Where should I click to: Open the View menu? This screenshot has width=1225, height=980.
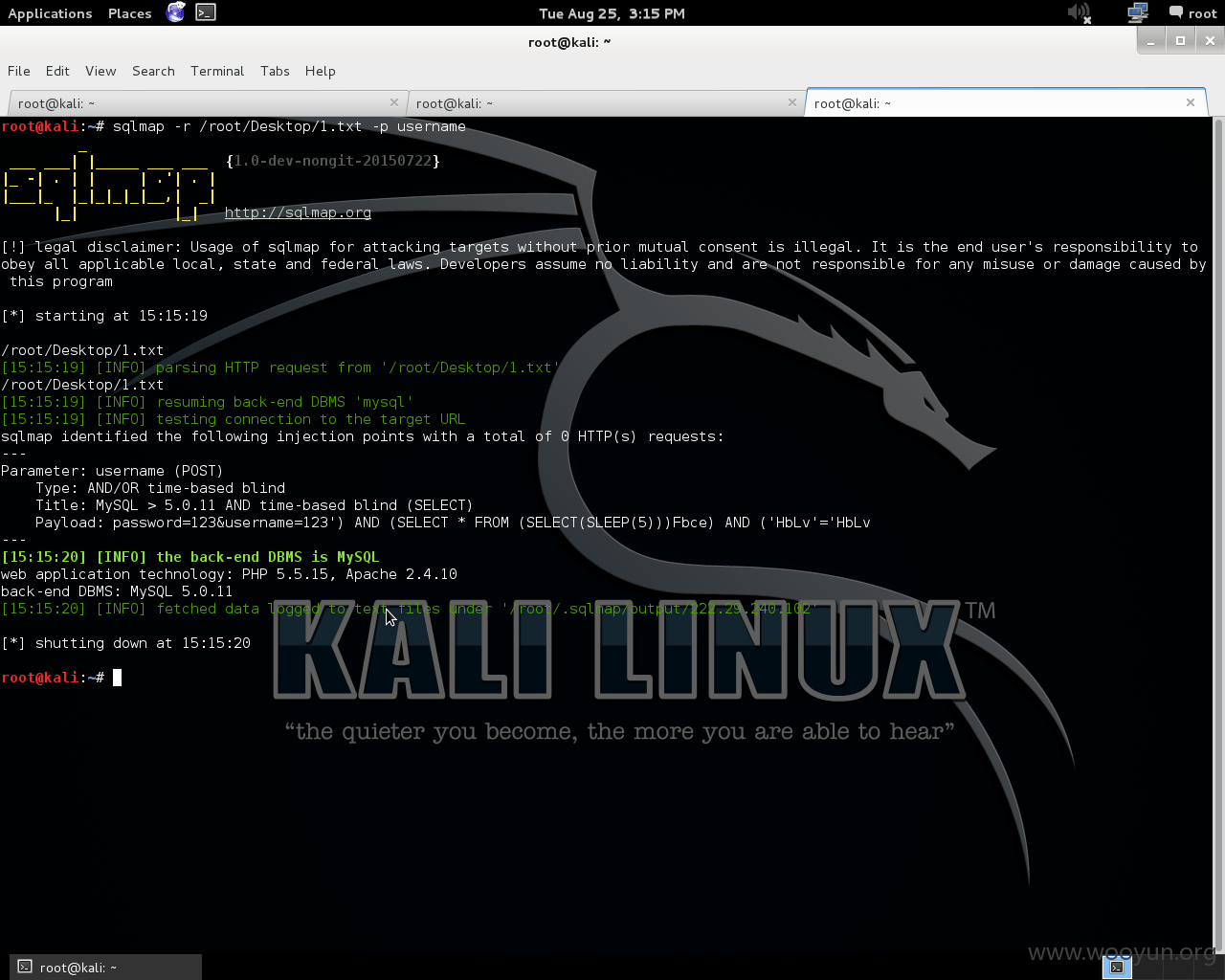pyautogui.click(x=100, y=71)
